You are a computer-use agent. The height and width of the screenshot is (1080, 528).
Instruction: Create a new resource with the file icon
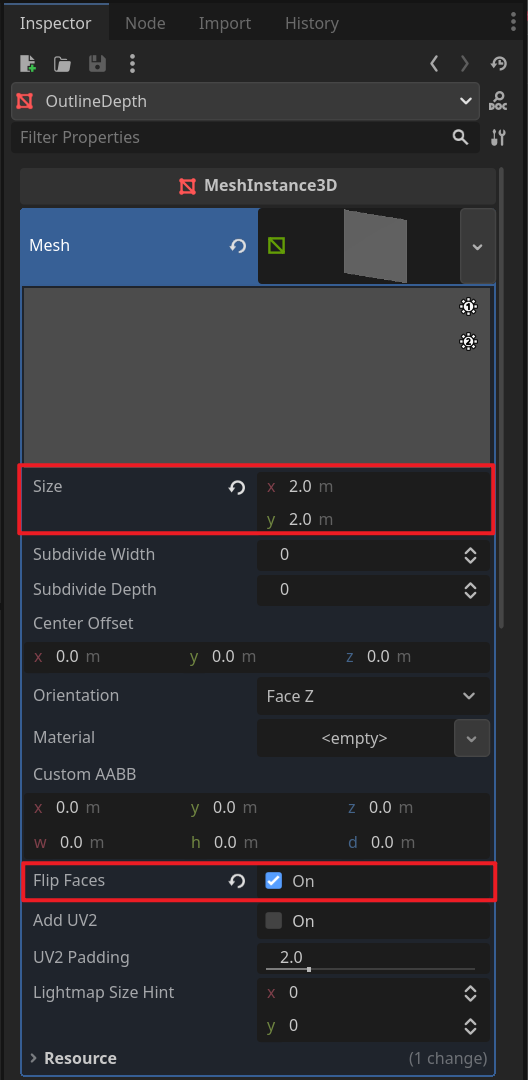click(28, 64)
